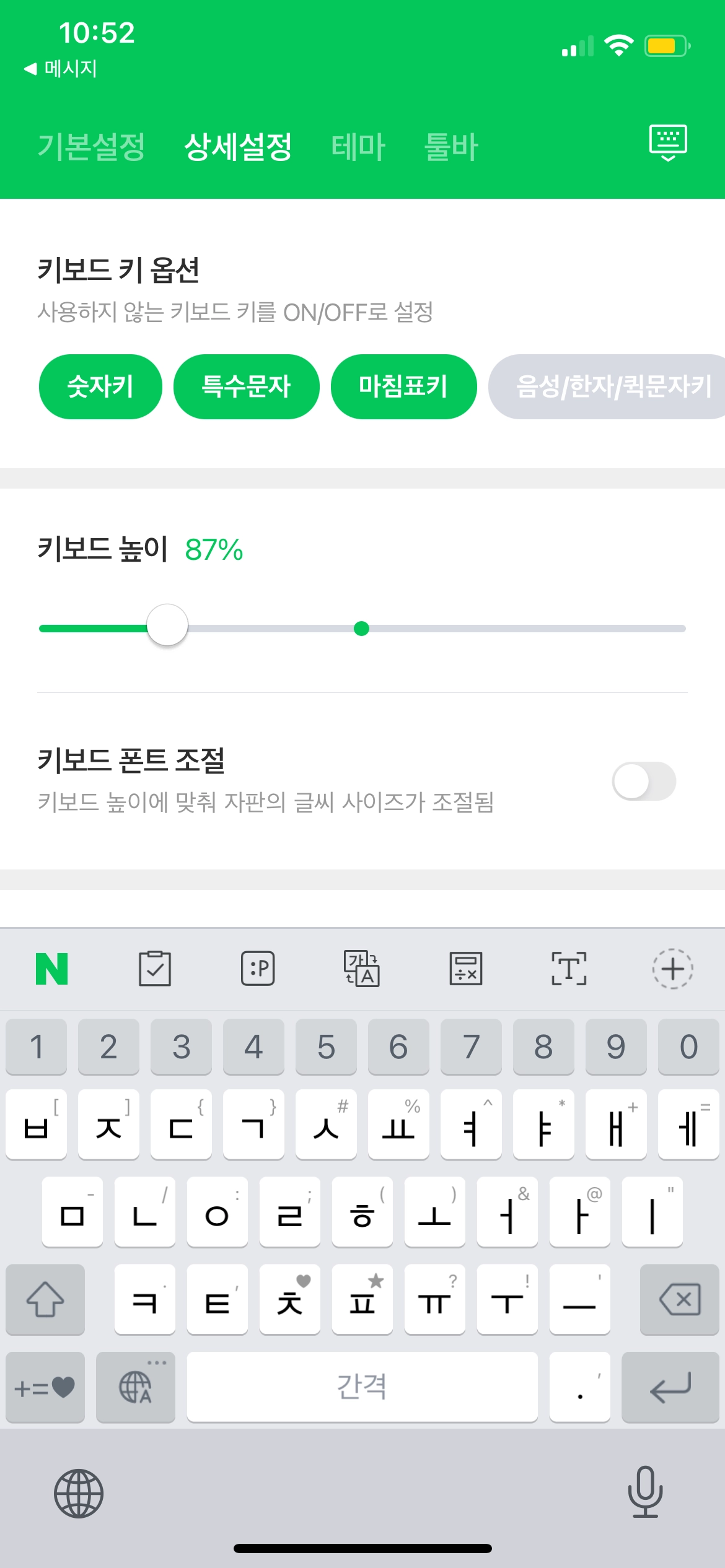Toggle the 키보드 폰트 조절 switch
Viewport: 725px width, 1568px height.
[644, 781]
